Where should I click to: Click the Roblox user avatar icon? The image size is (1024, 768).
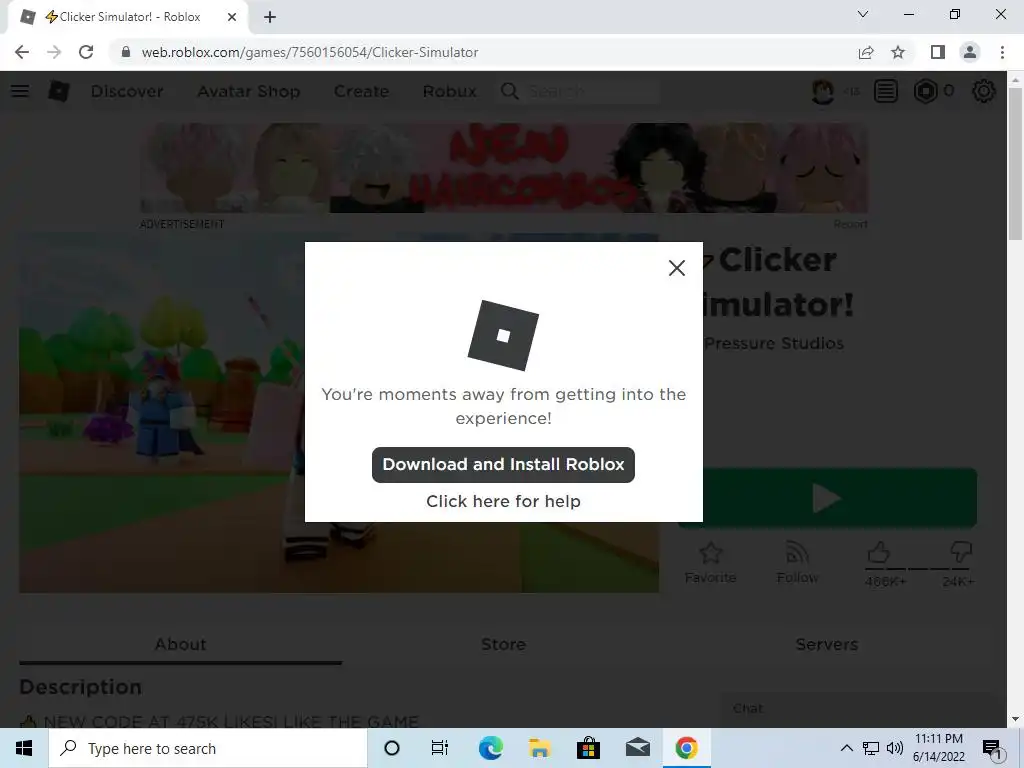click(x=822, y=91)
